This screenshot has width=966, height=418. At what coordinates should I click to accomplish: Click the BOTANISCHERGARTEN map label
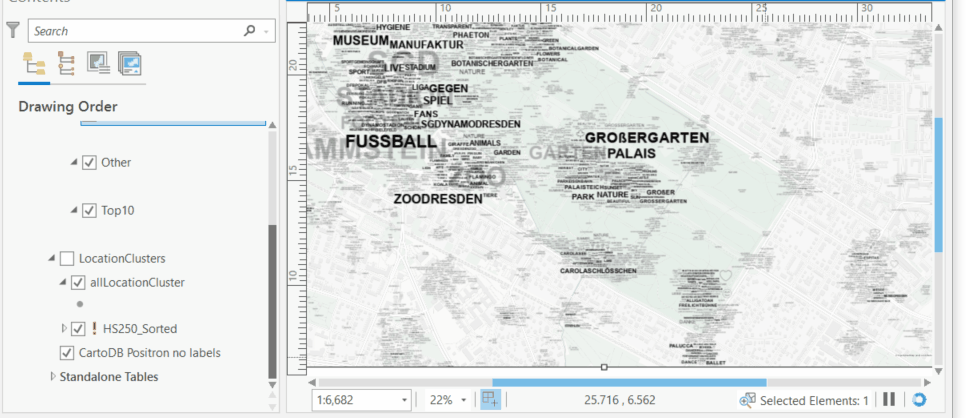pos(492,63)
